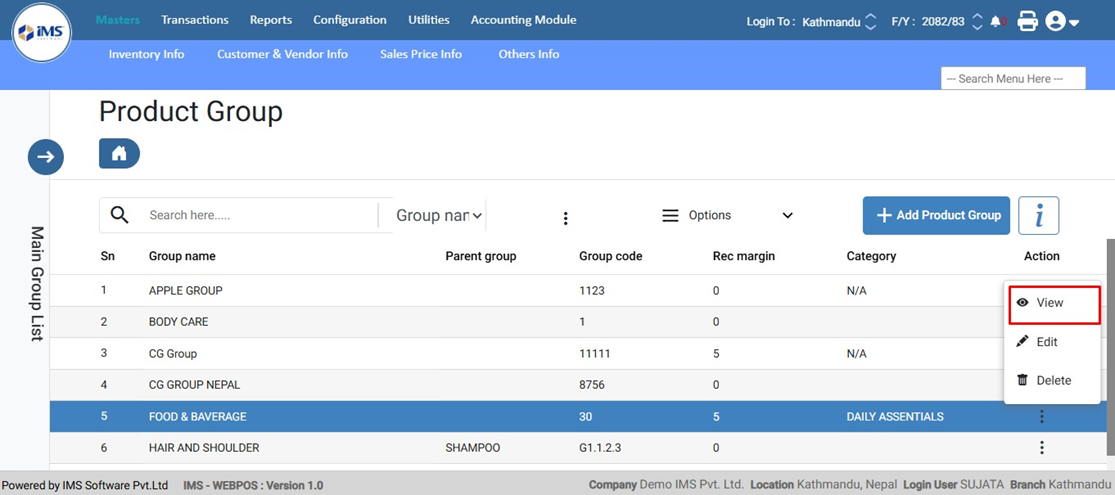The width and height of the screenshot is (1115, 495).
Task: Expand the Options dropdown chevron
Action: 787,215
